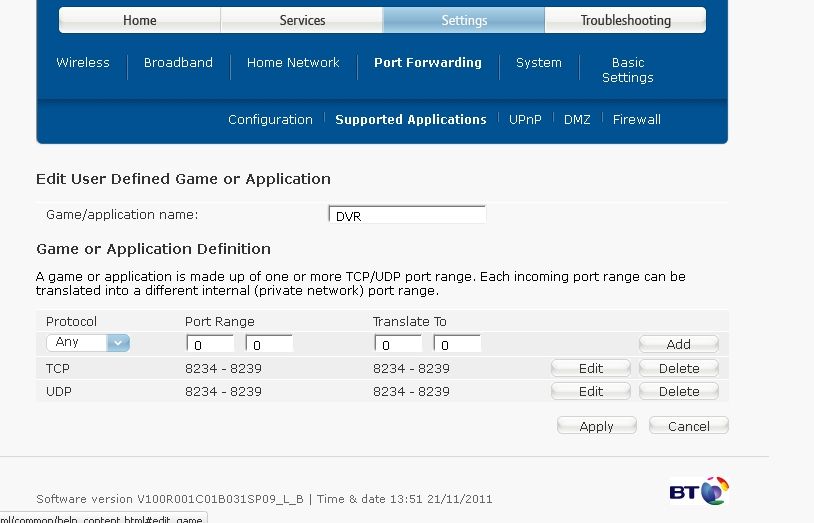Click the Game or Application Definition heading

(153, 249)
